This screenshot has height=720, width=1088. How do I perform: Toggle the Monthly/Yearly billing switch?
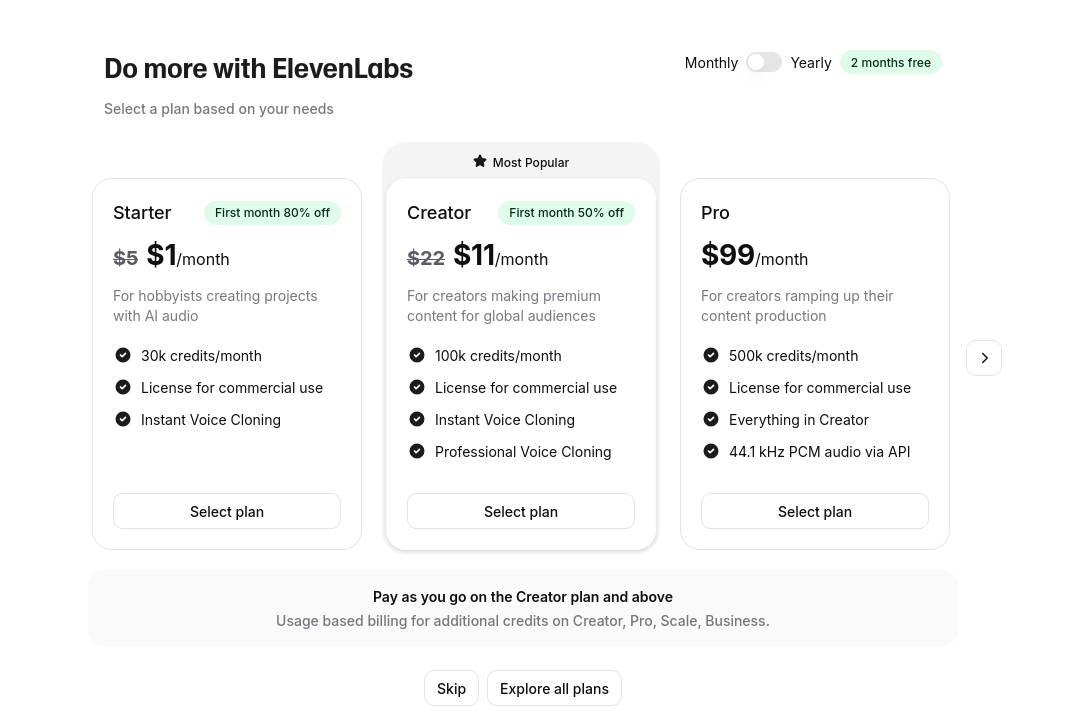click(764, 62)
